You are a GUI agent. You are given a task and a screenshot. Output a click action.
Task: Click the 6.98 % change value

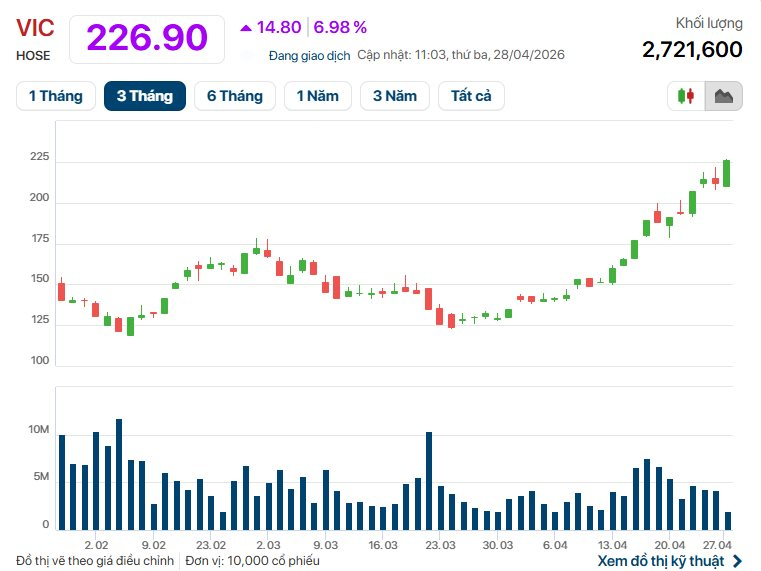pyautogui.click(x=340, y=27)
